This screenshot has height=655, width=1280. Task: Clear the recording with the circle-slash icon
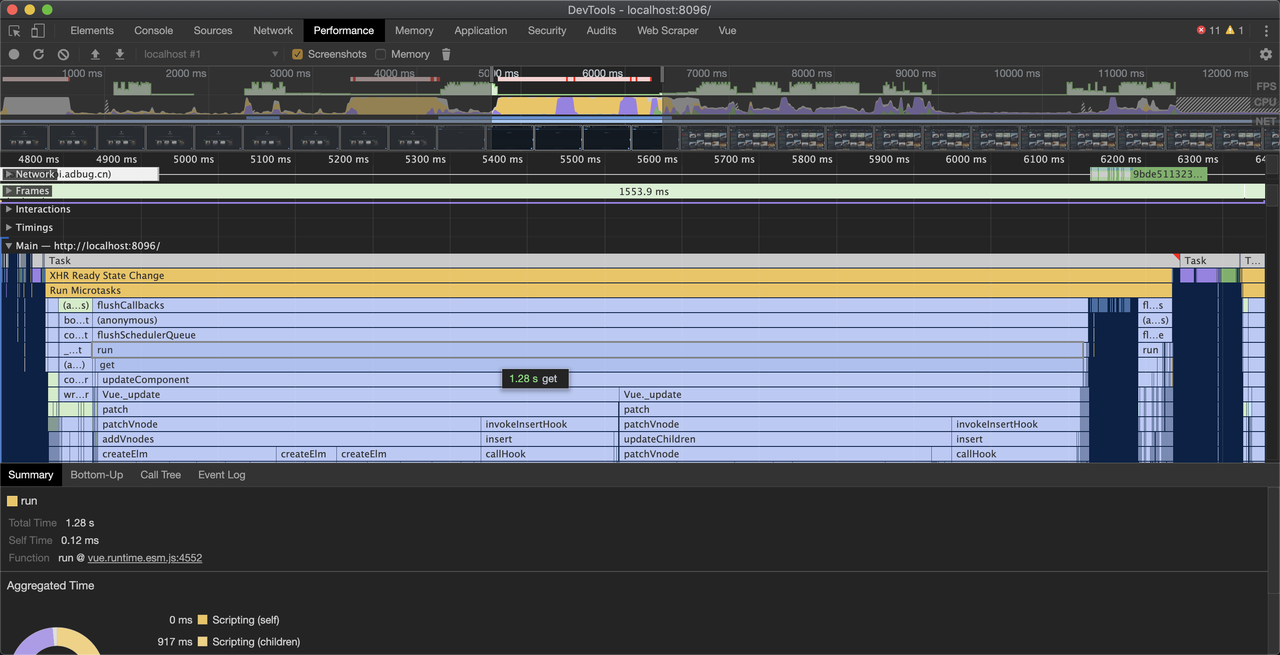pos(63,54)
